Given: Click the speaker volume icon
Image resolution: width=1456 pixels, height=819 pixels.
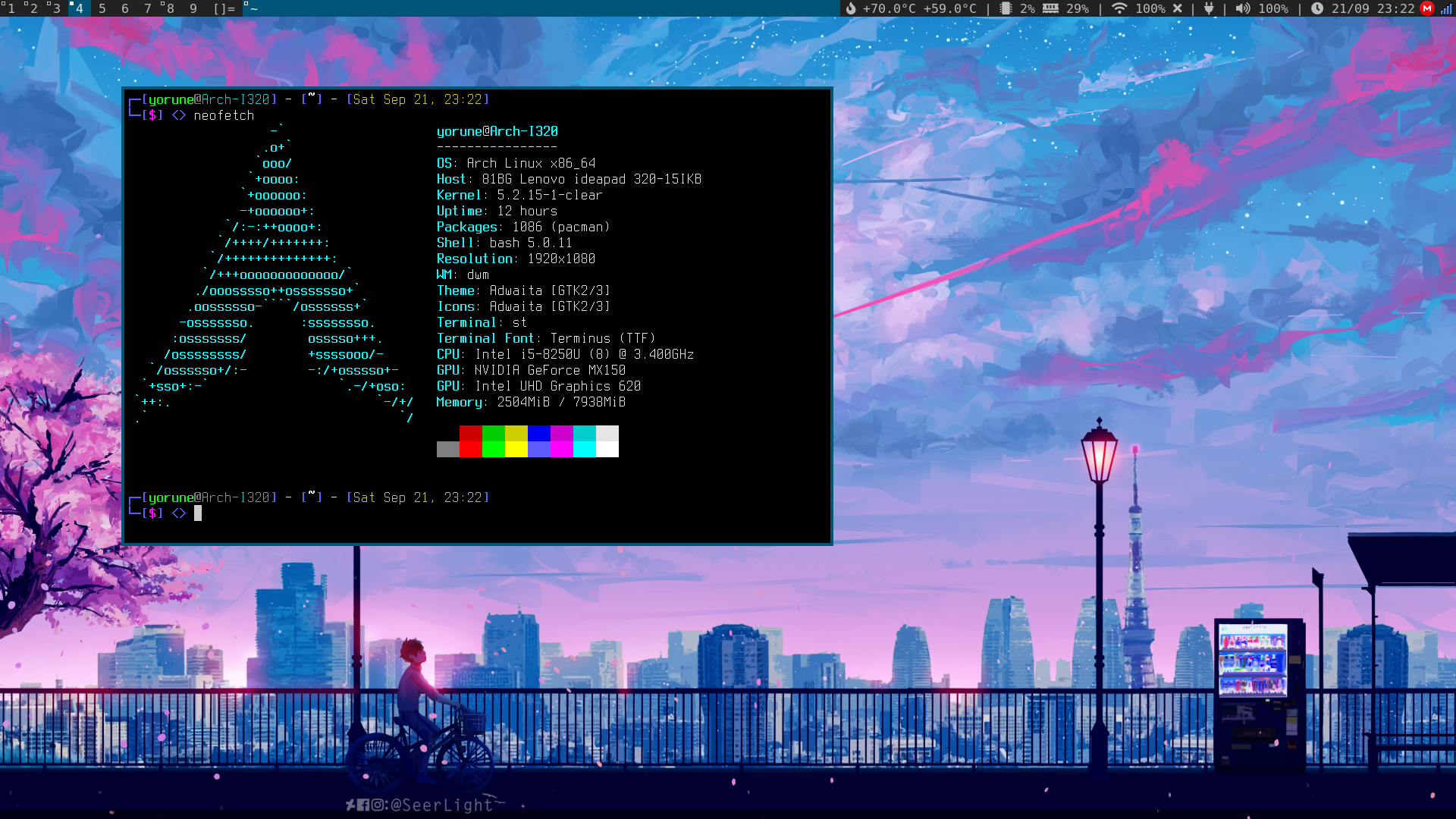Looking at the screenshot, I should (1242, 8).
